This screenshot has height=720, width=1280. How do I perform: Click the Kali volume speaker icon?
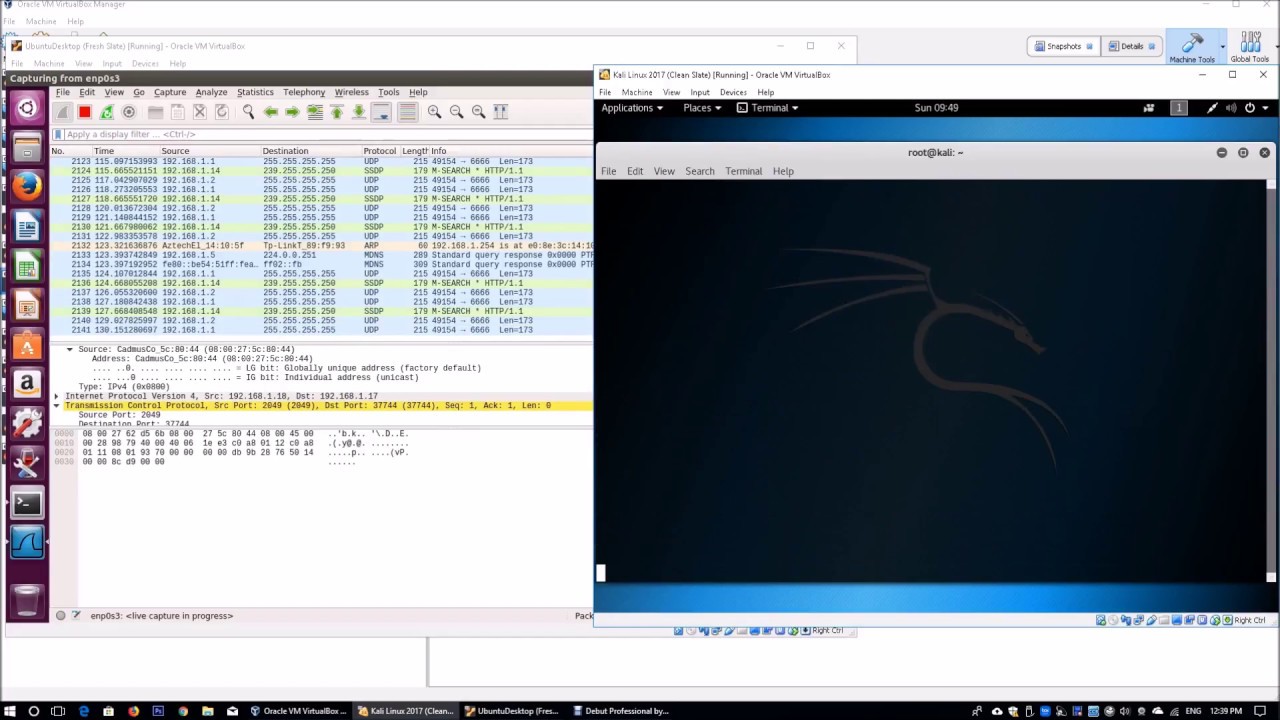[x=1231, y=108]
